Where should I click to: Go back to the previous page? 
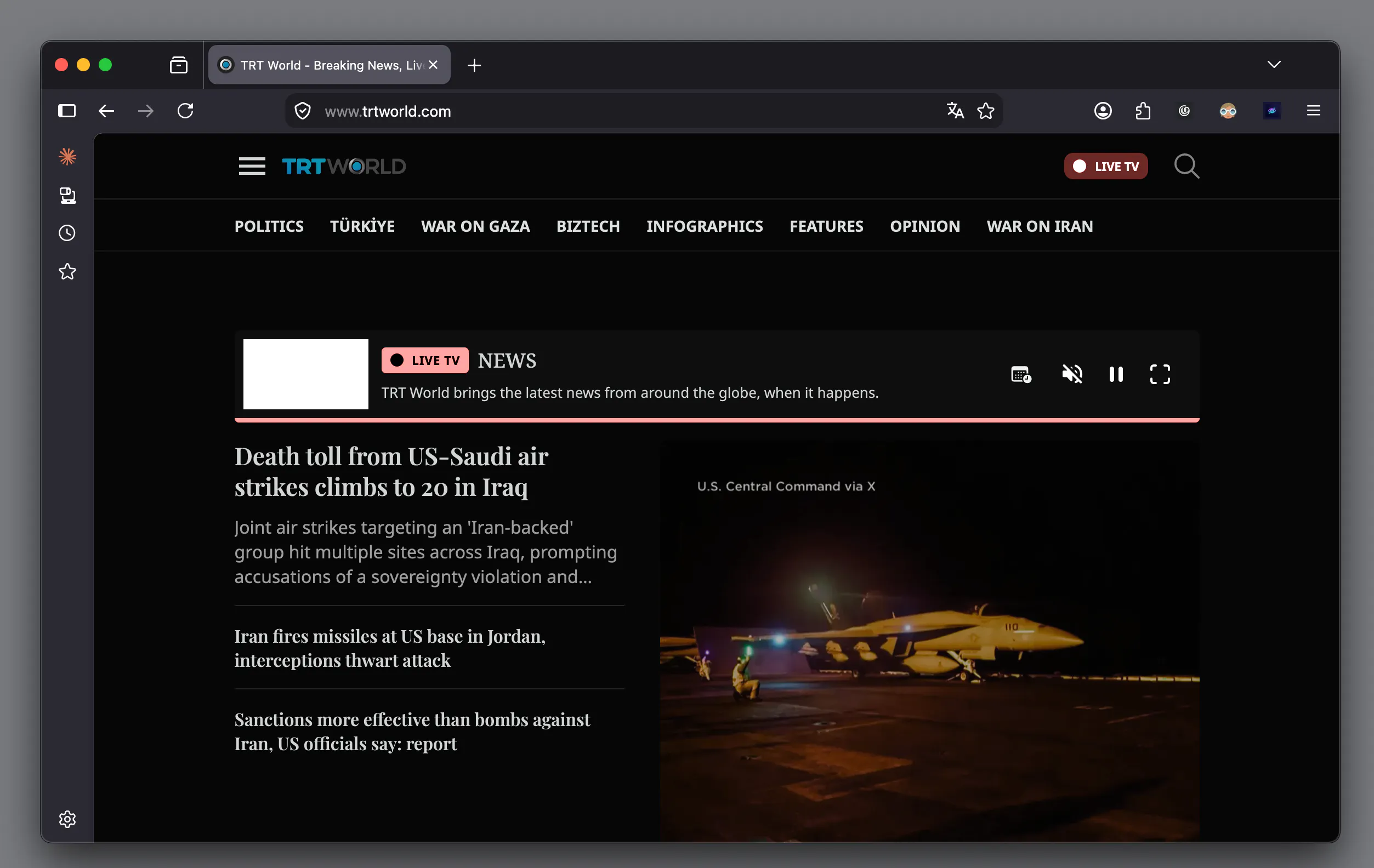pos(106,111)
